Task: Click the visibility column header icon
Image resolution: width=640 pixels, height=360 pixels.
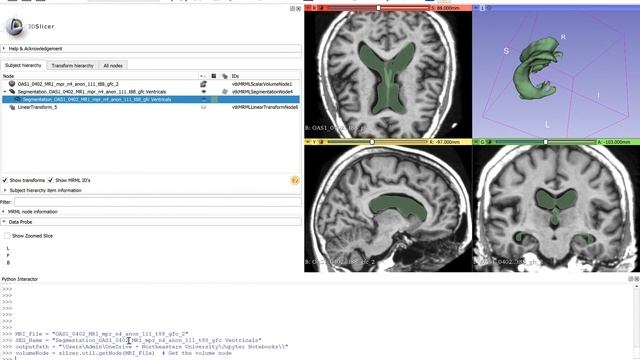Action: (203, 76)
